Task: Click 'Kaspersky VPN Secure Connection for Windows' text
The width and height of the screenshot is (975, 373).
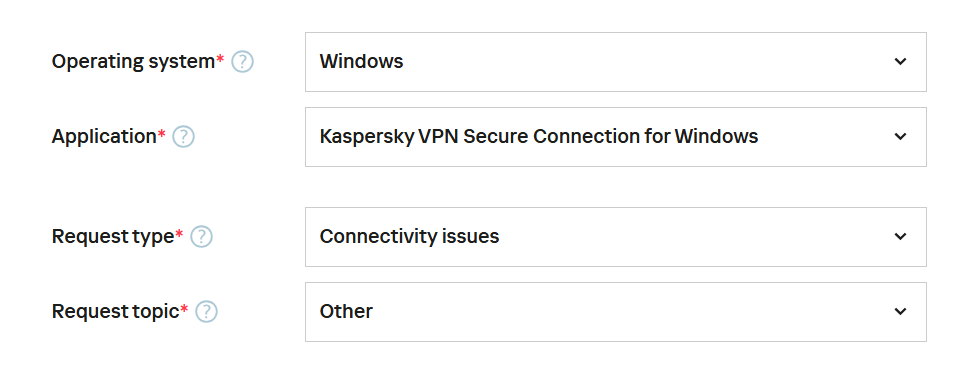Action: tap(539, 137)
